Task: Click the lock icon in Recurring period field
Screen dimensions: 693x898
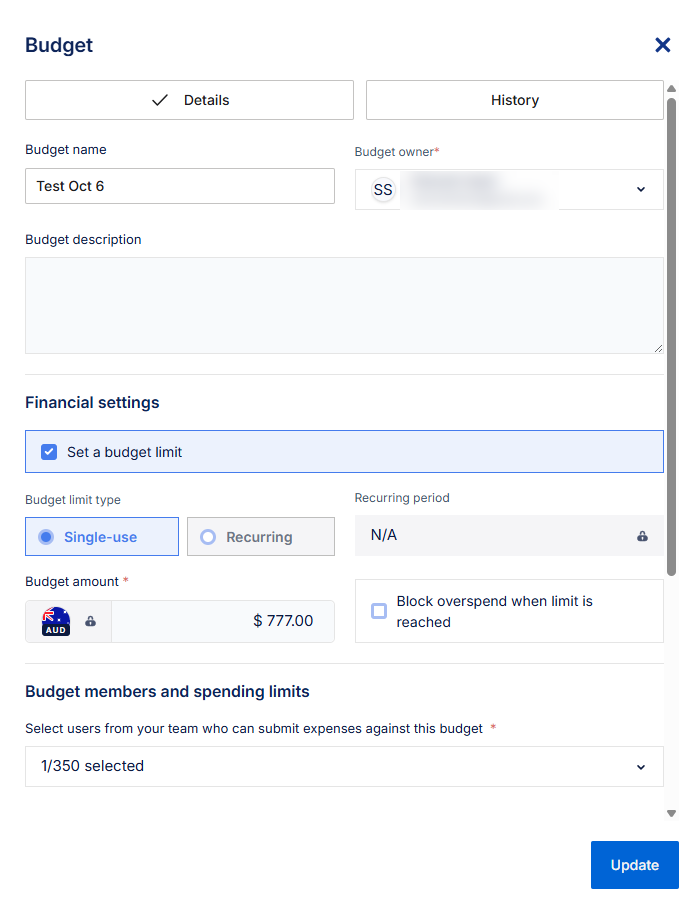Action: pyautogui.click(x=642, y=536)
